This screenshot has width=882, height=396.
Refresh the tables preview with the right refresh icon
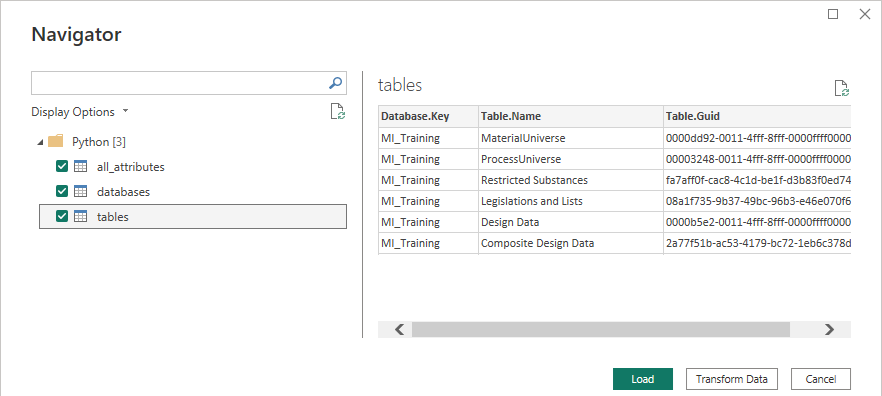point(842,88)
